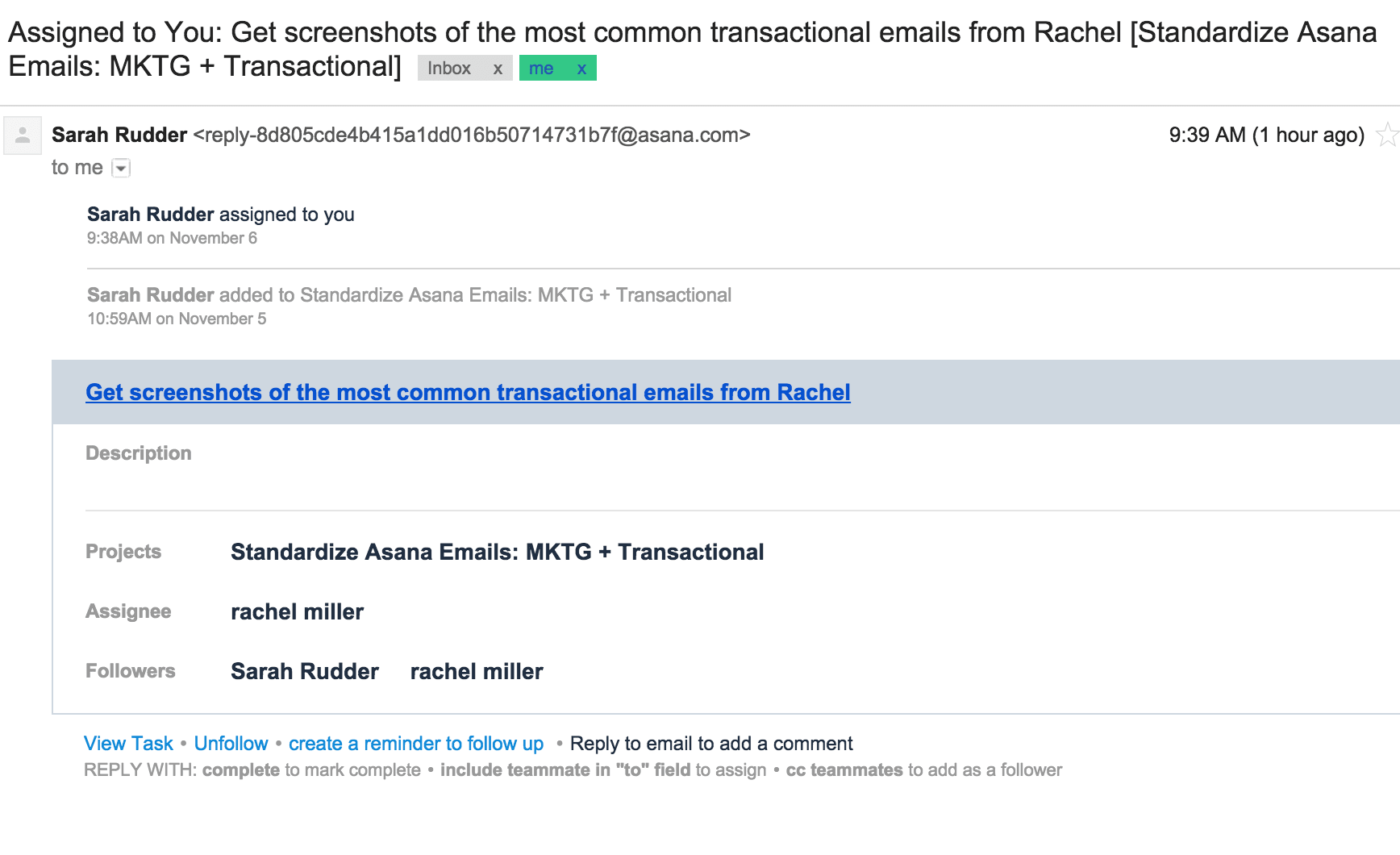
Task: Click 'create a reminder to follow up'
Action: click(x=416, y=743)
